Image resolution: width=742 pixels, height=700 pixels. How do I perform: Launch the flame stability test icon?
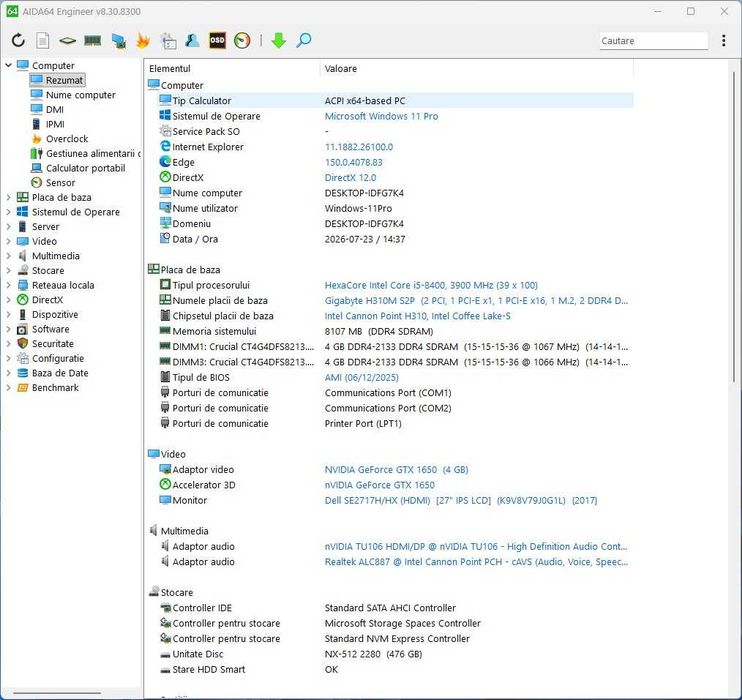(x=143, y=41)
